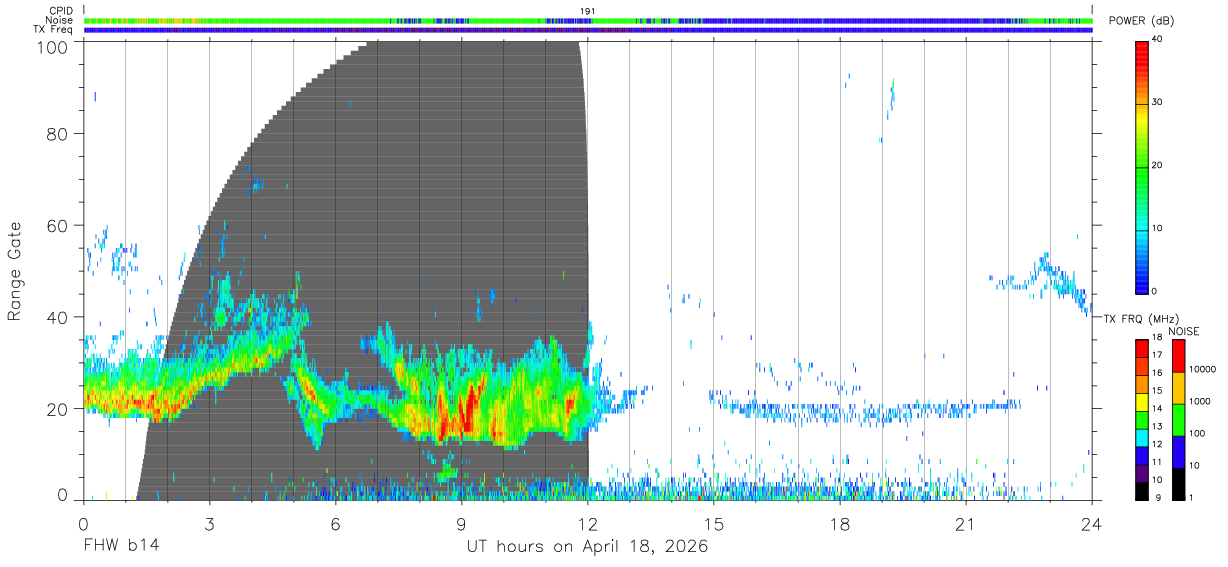Viewport: 1228px width, 567px height.
Task: Click the power scale value 20
Action: click(x=1159, y=166)
